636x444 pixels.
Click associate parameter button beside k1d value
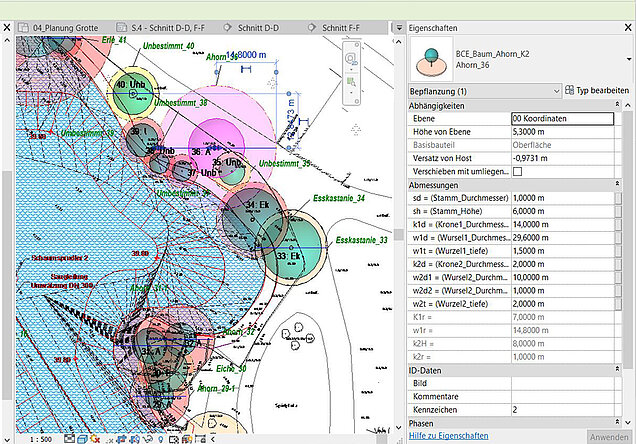(x=618, y=225)
